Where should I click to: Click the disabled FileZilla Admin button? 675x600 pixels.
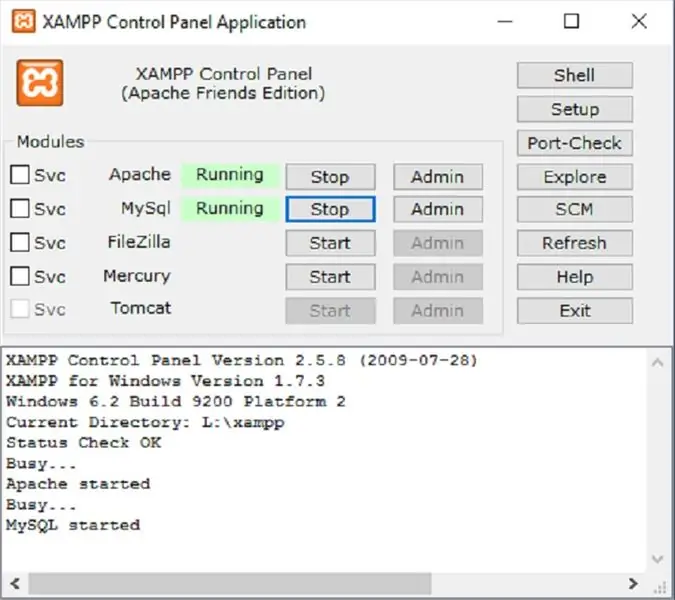[438, 243]
